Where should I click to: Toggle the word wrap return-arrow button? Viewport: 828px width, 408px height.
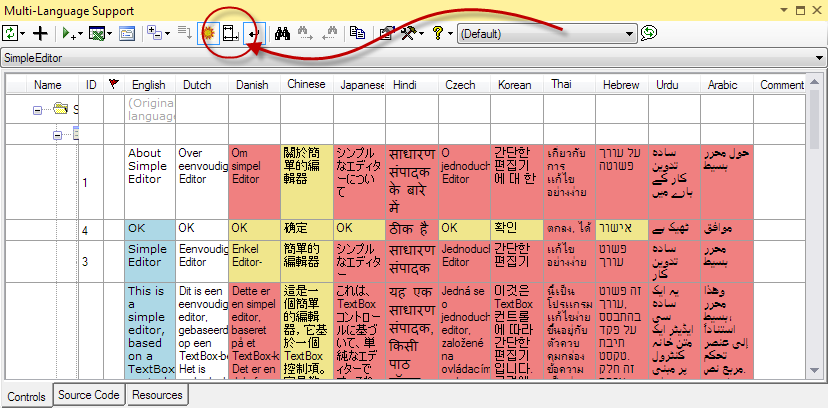point(252,33)
